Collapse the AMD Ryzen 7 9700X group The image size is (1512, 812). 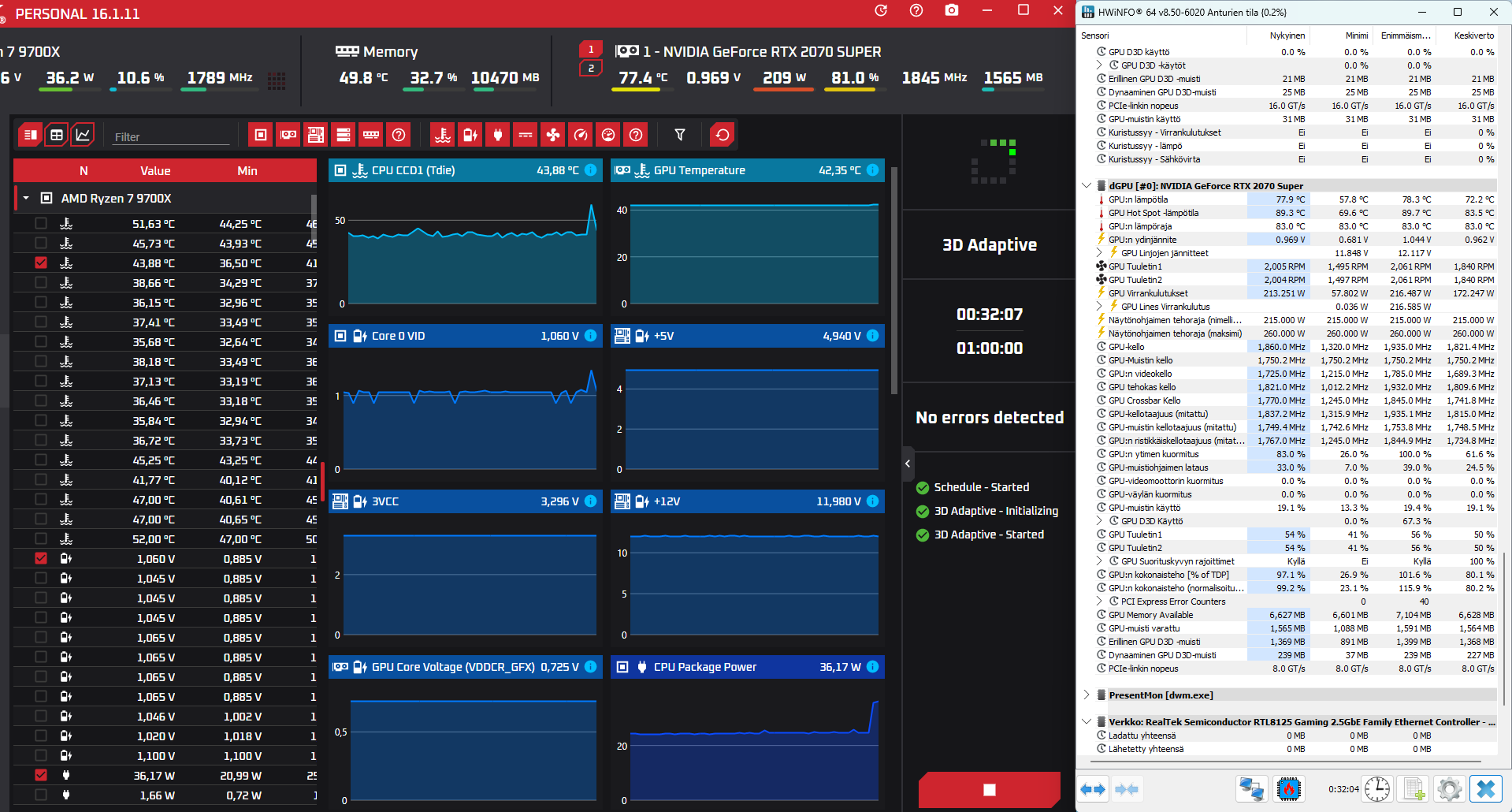26,198
